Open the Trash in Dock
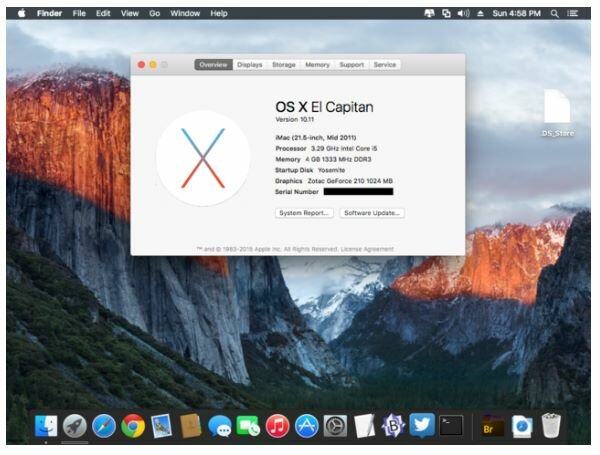Image resolution: width=600 pixels, height=455 pixels. [551, 426]
